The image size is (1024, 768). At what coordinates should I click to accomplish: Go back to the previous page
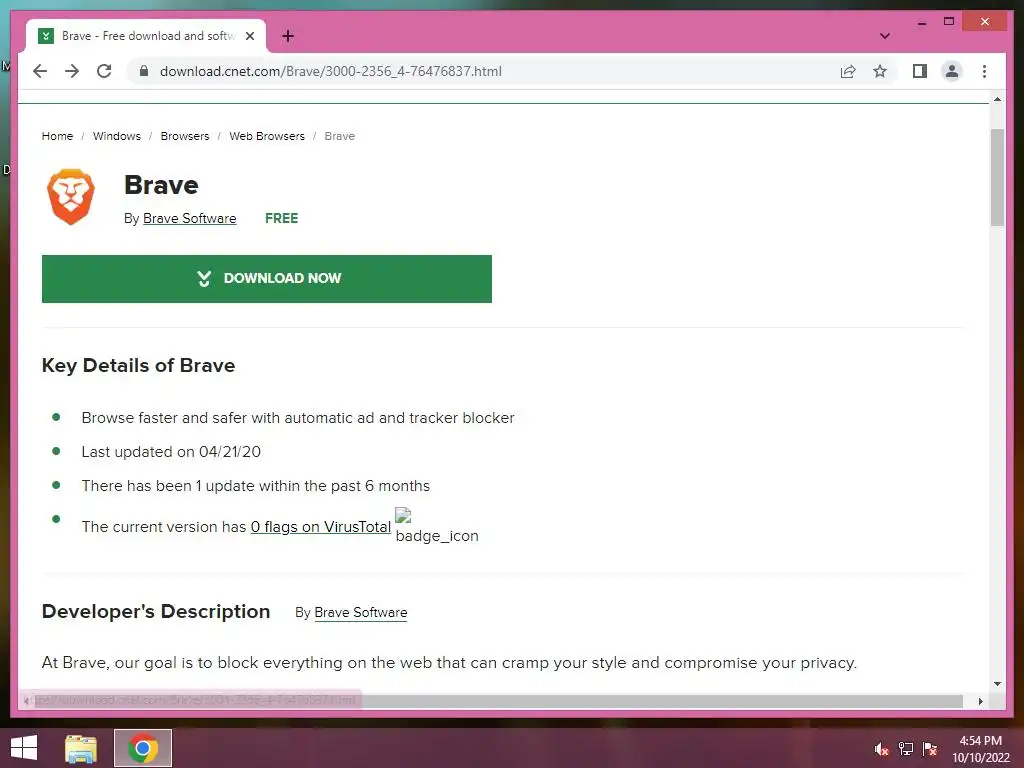coord(40,71)
